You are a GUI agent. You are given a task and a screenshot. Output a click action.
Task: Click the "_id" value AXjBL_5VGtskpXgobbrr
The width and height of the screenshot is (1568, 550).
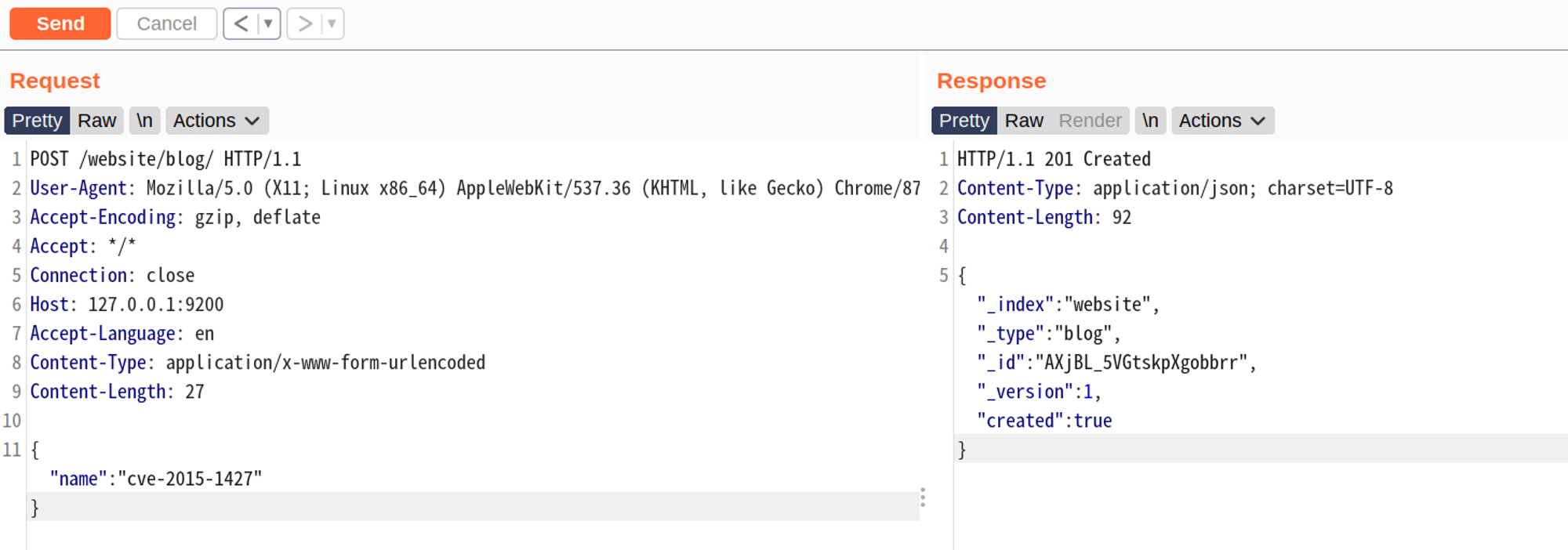point(1141,362)
